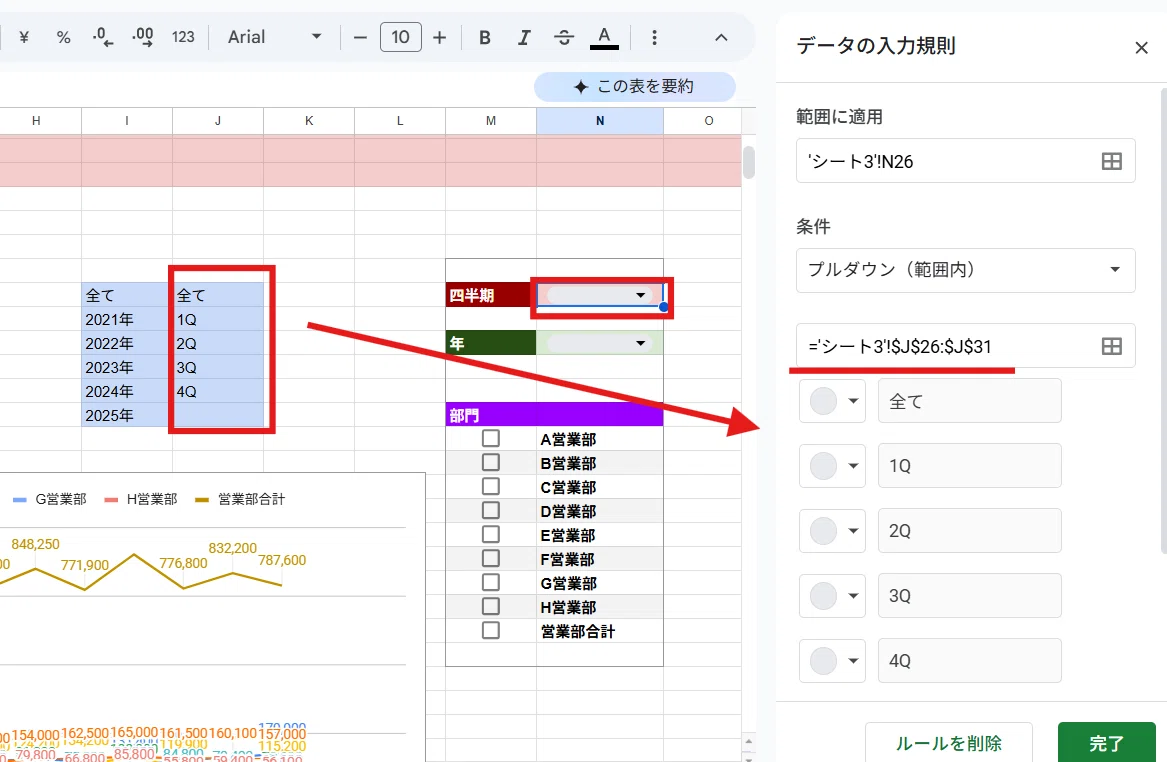
Task: Click the source range field ='シート3'!$J$26:$J$31
Action: coord(965,346)
